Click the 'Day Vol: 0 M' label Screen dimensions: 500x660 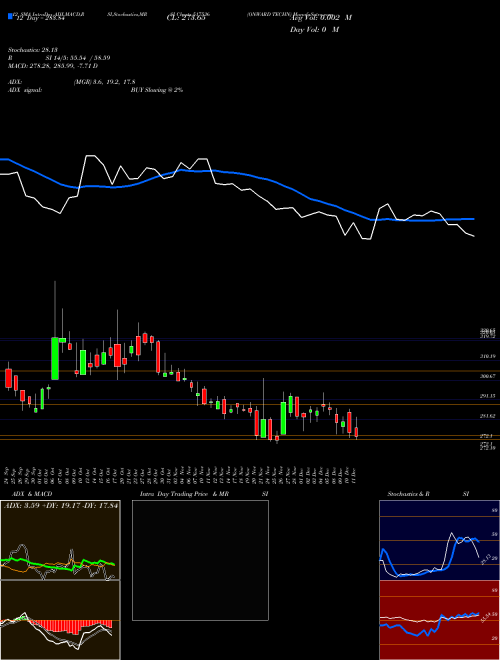point(314,29)
